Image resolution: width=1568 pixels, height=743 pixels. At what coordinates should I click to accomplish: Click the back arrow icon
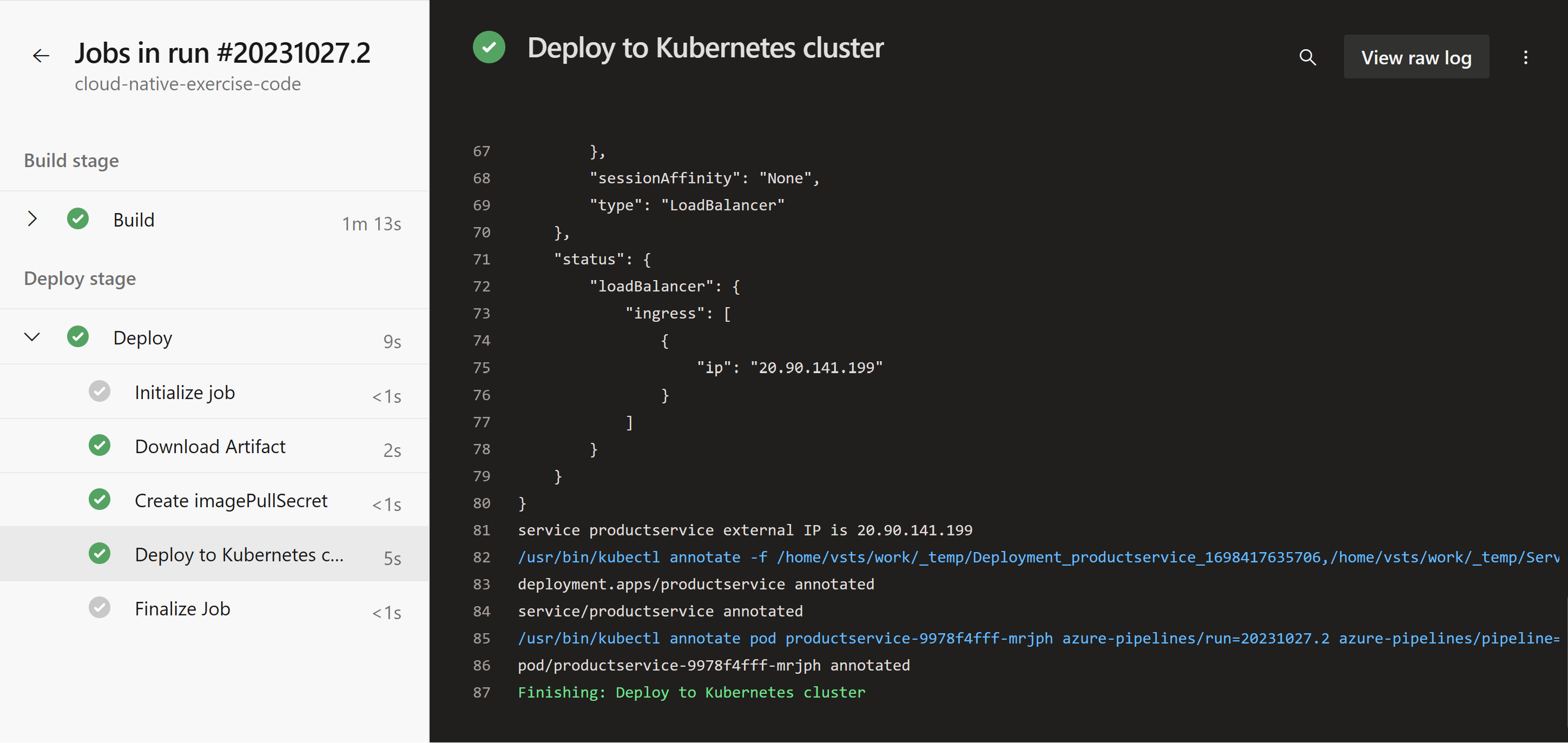(41, 55)
